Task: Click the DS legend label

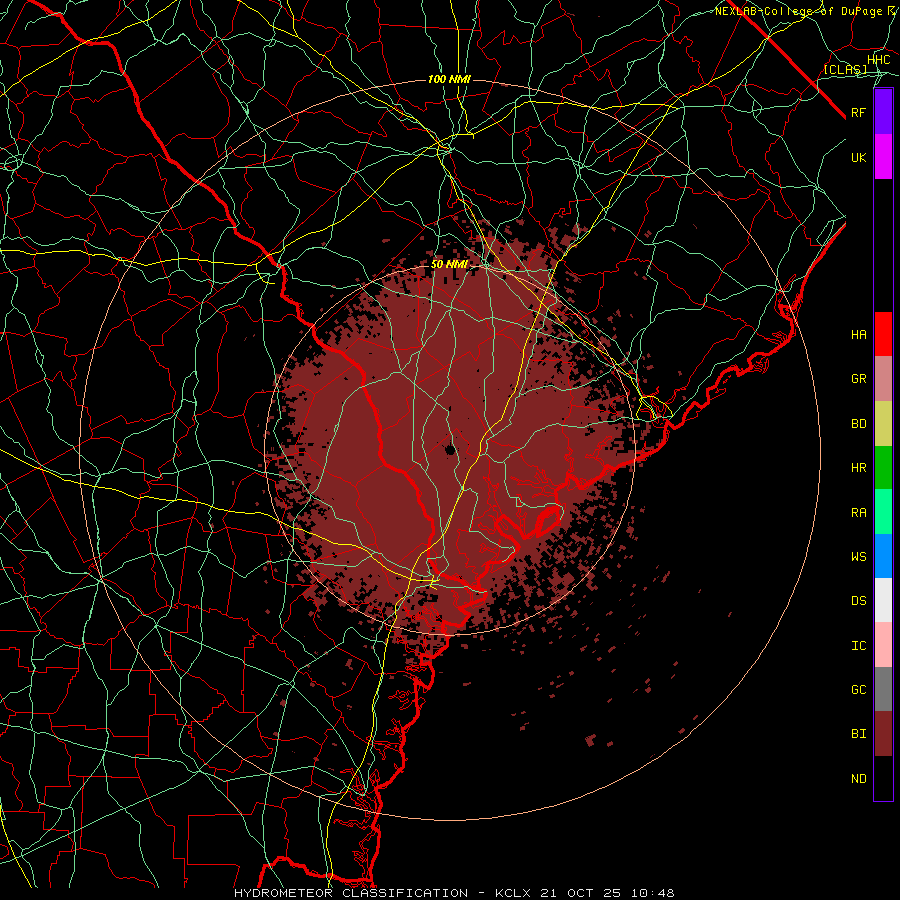Action: pos(858,601)
